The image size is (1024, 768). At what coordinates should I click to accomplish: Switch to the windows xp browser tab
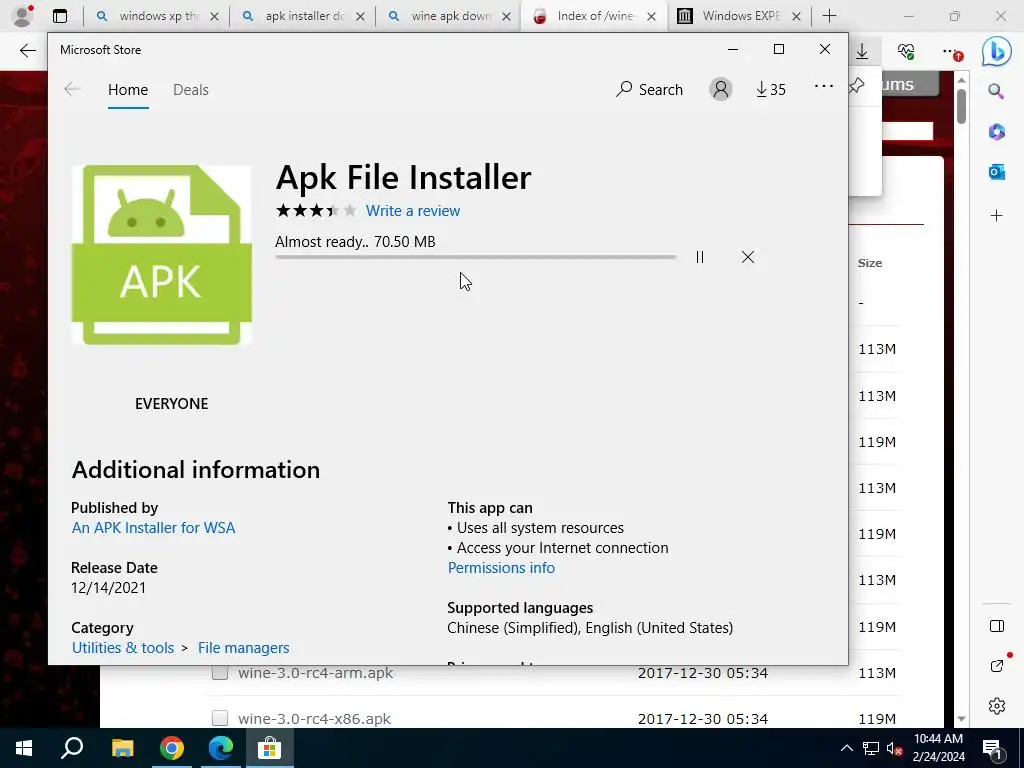(x=157, y=16)
